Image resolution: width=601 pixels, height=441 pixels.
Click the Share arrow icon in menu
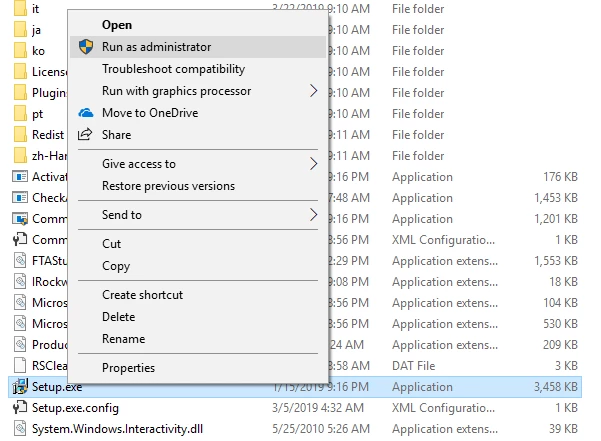pos(85,134)
